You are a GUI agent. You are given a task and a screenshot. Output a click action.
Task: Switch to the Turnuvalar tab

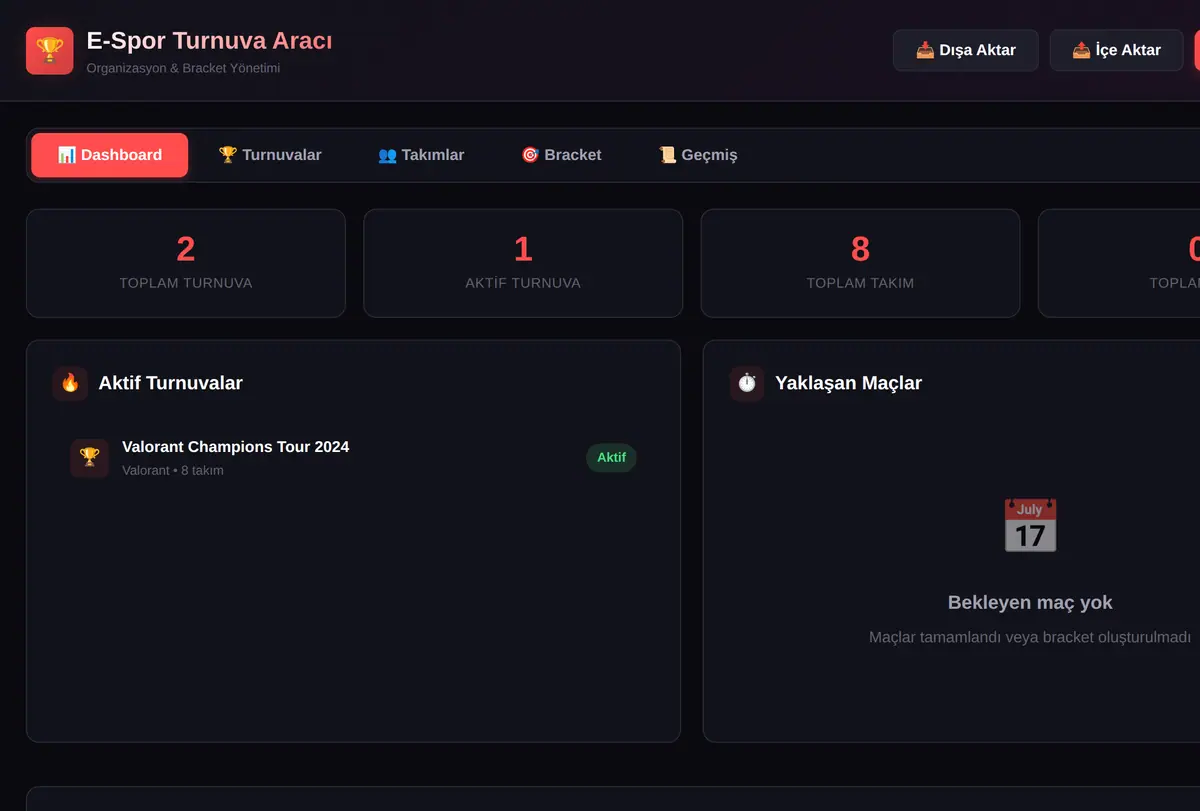[270, 155]
